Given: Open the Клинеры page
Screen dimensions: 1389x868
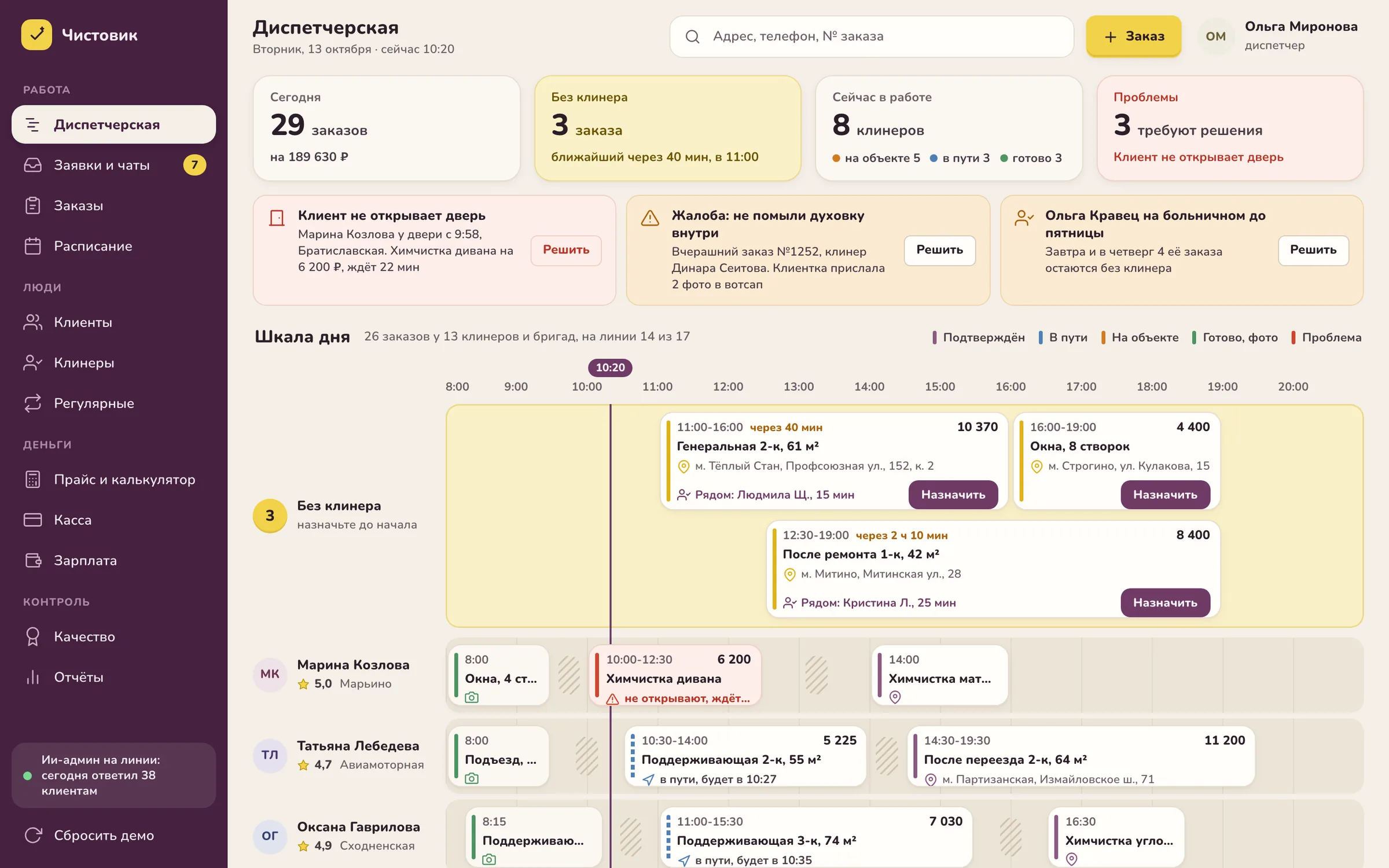Looking at the screenshot, I should [113, 363].
